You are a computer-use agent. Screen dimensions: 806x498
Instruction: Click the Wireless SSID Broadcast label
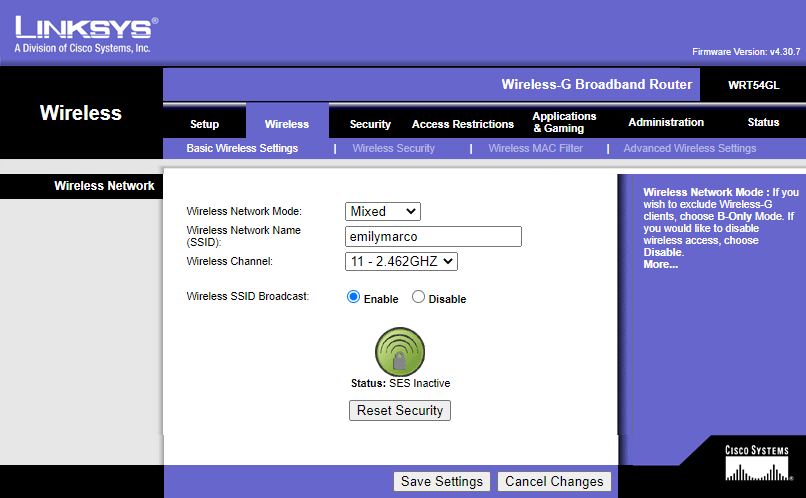coord(248,297)
